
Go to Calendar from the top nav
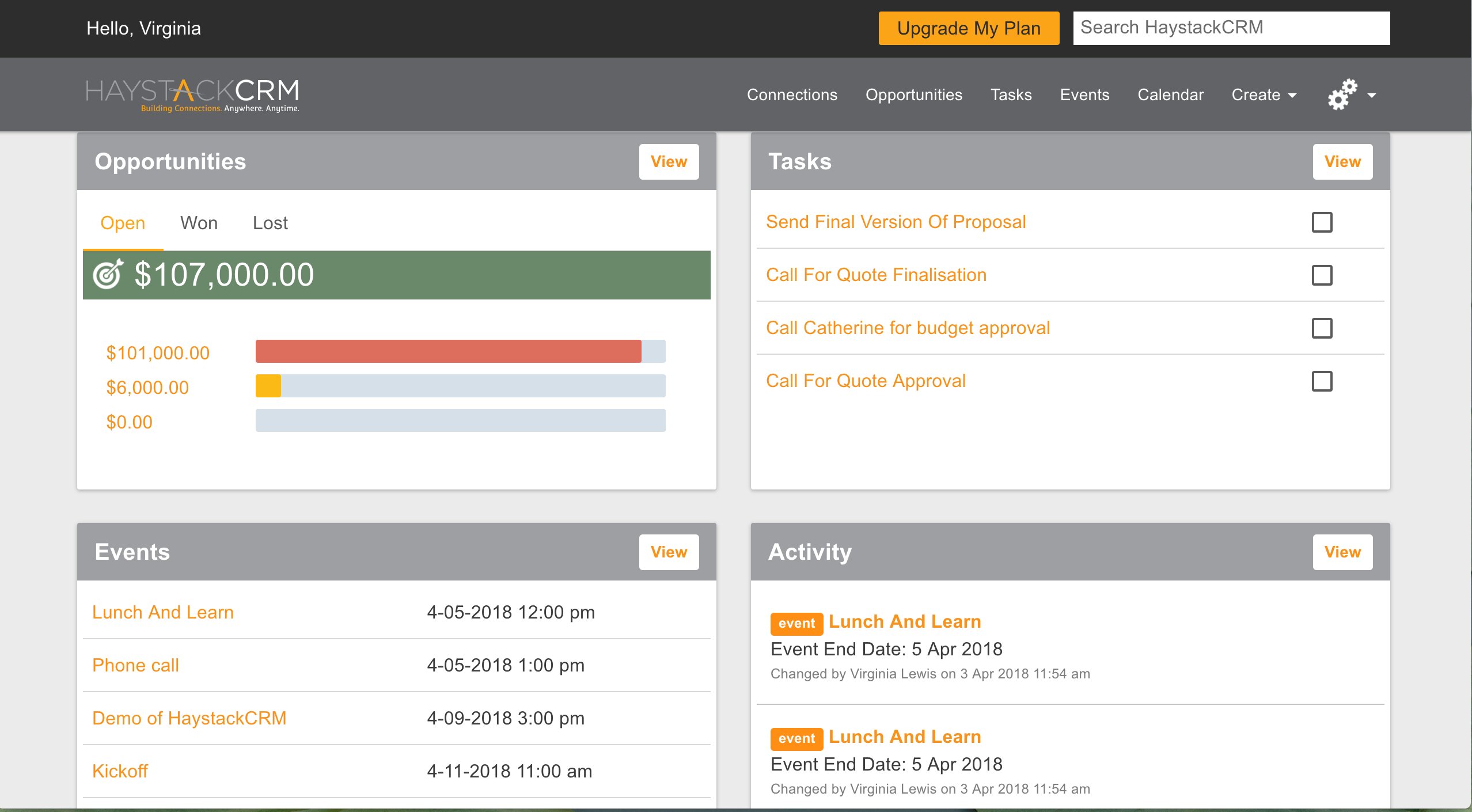click(x=1170, y=95)
